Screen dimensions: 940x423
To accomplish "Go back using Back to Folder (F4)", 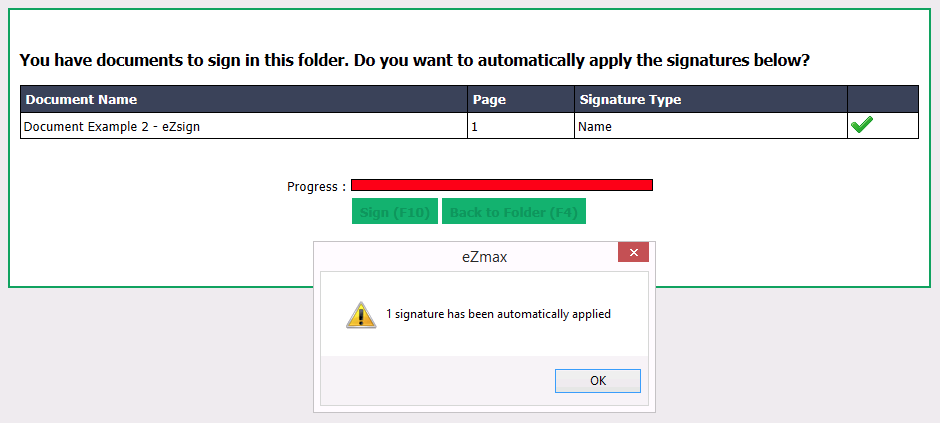I will tap(514, 212).
